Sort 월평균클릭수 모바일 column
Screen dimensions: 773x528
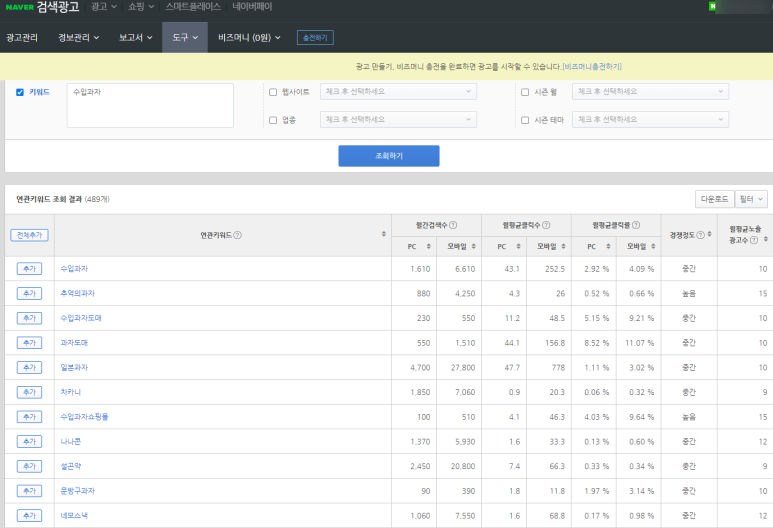[563, 246]
